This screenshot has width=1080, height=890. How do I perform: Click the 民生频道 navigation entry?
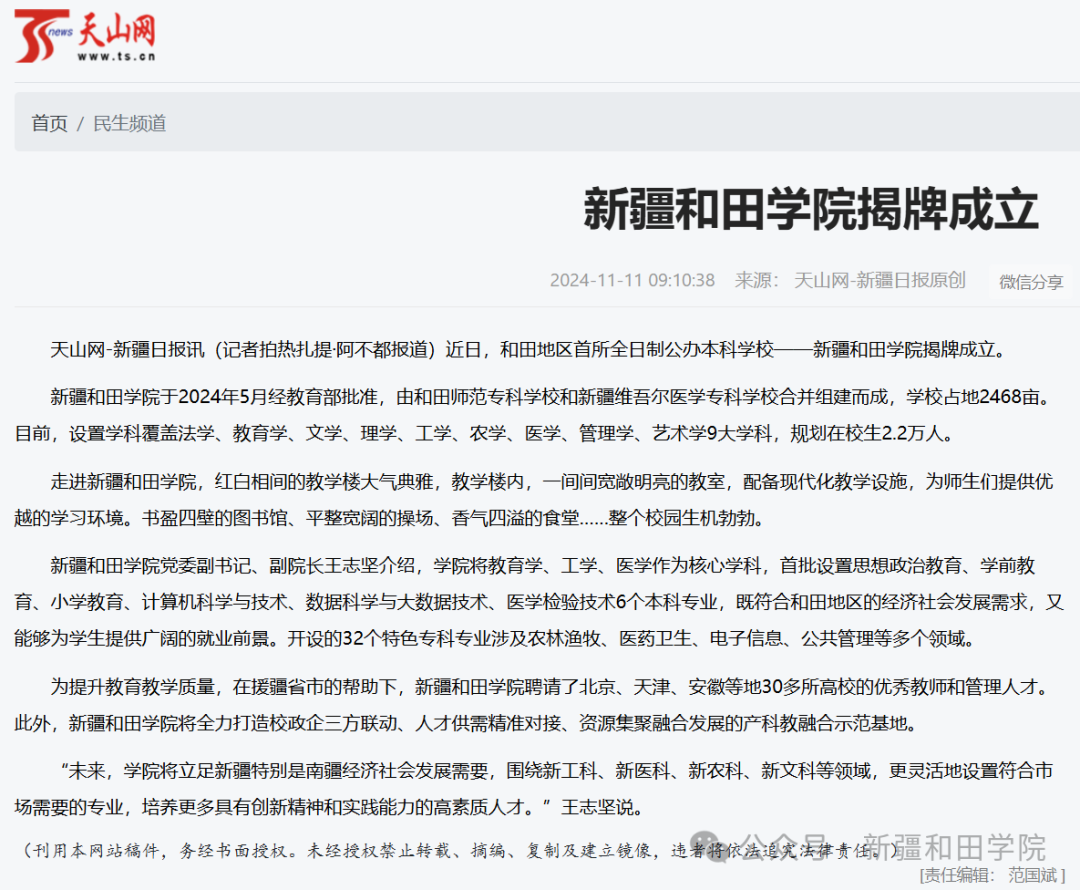coord(129,123)
